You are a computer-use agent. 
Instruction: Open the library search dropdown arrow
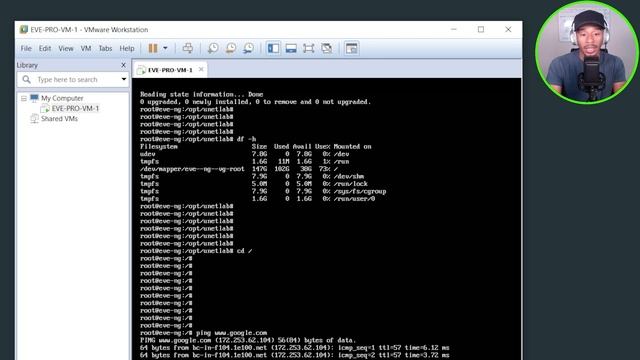click(x=124, y=79)
